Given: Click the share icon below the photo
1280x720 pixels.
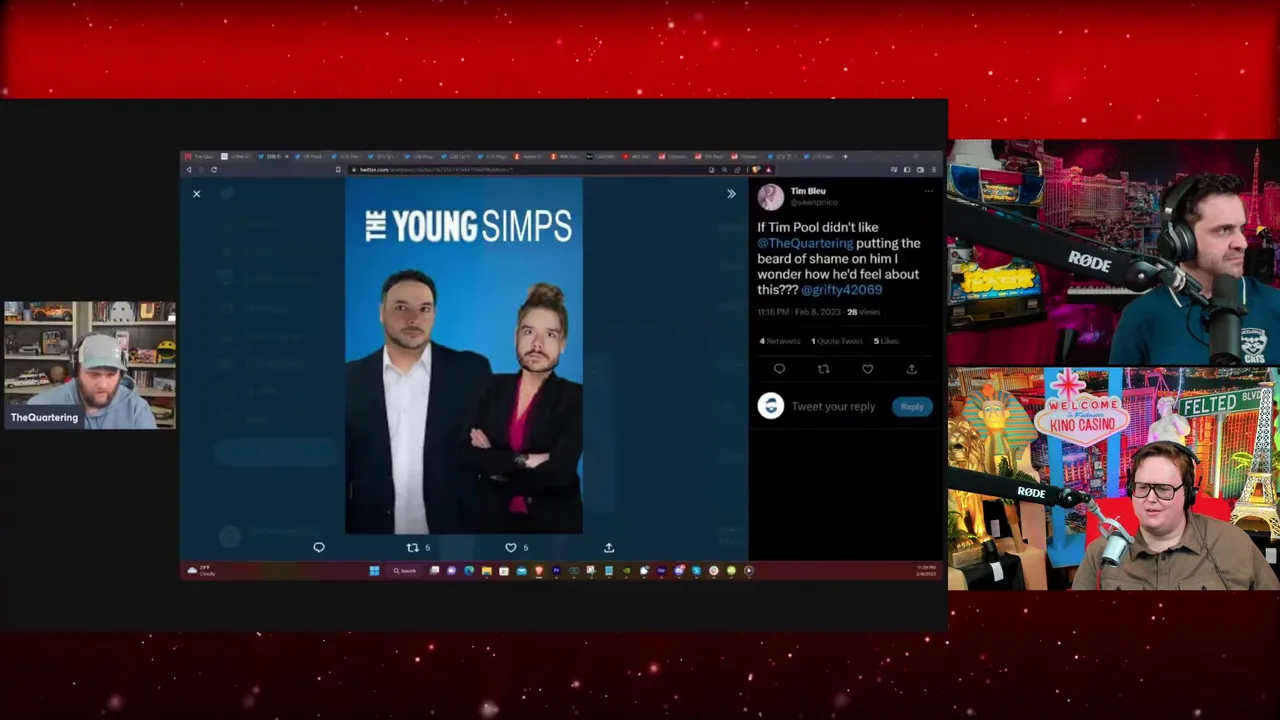Looking at the screenshot, I should coord(609,547).
